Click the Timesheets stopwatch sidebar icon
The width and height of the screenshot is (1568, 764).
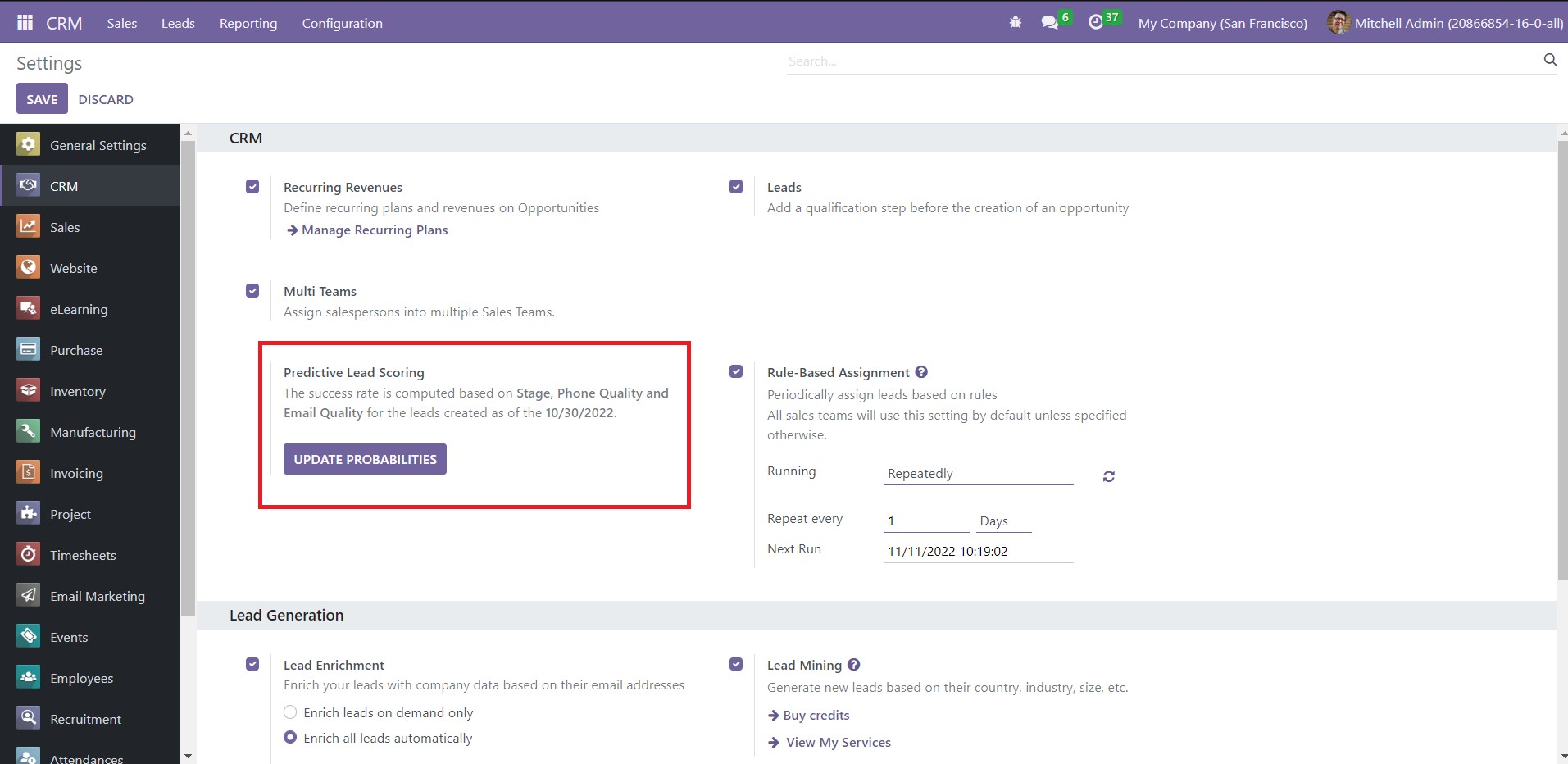[x=29, y=554]
